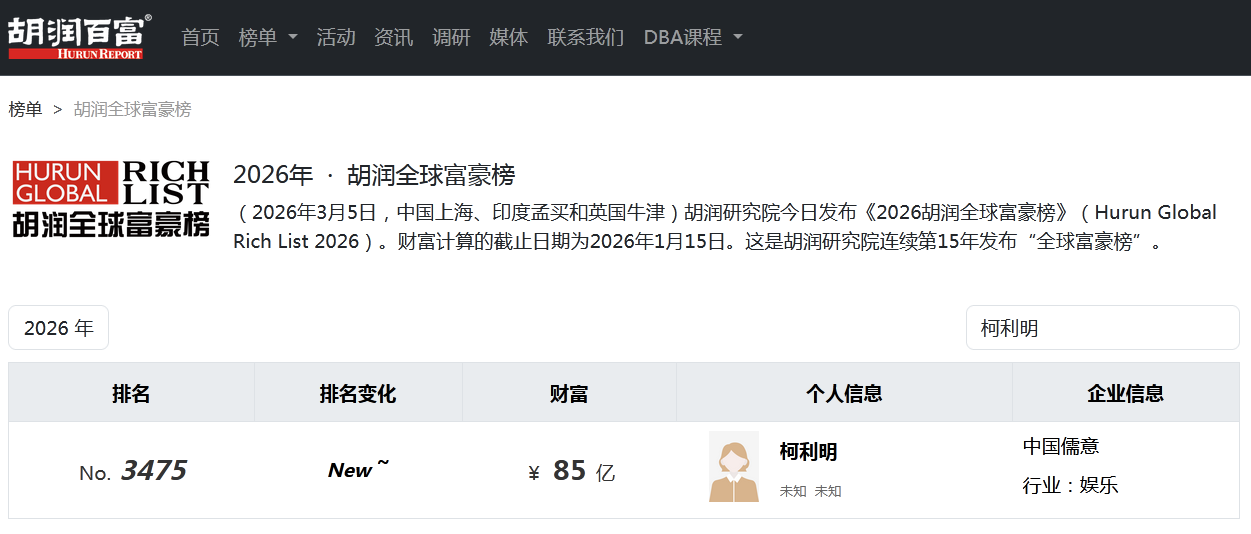Open the 2026 年 year selector
The image size is (1251, 534).
point(58,328)
